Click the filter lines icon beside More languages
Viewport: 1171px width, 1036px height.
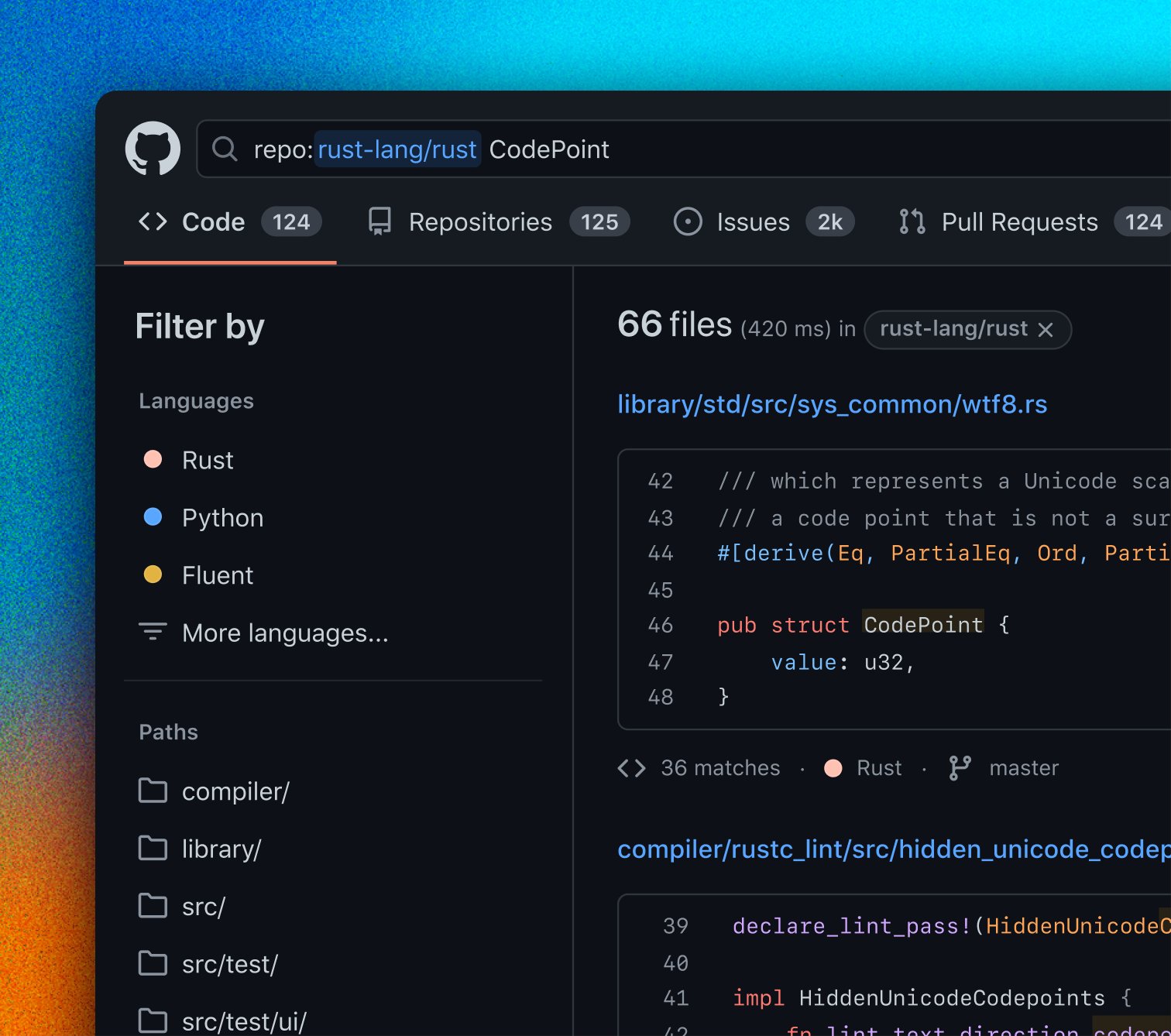pyautogui.click(x=153, y=632)
